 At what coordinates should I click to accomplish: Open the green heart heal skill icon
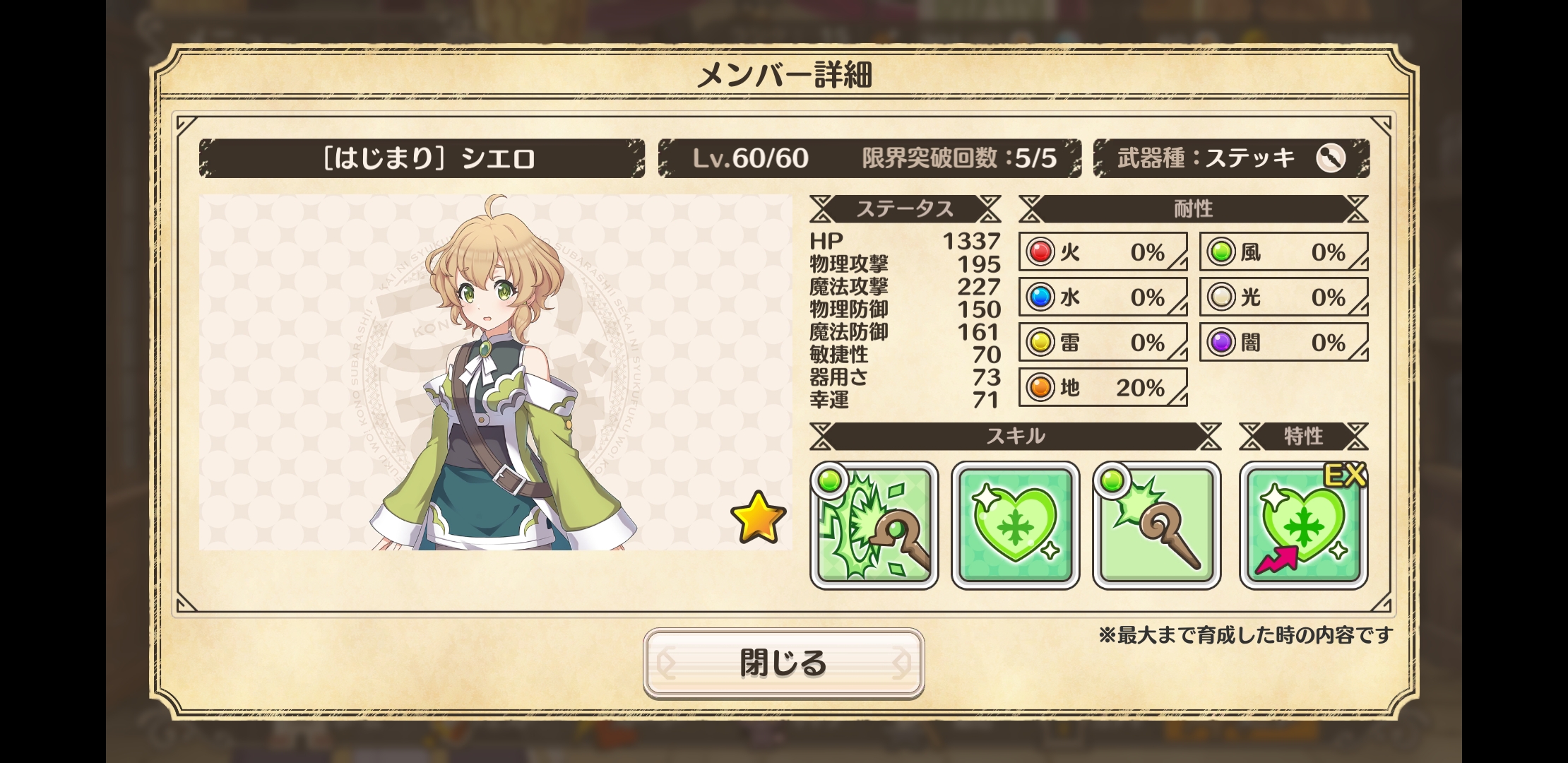click(x=1015, y=525)
